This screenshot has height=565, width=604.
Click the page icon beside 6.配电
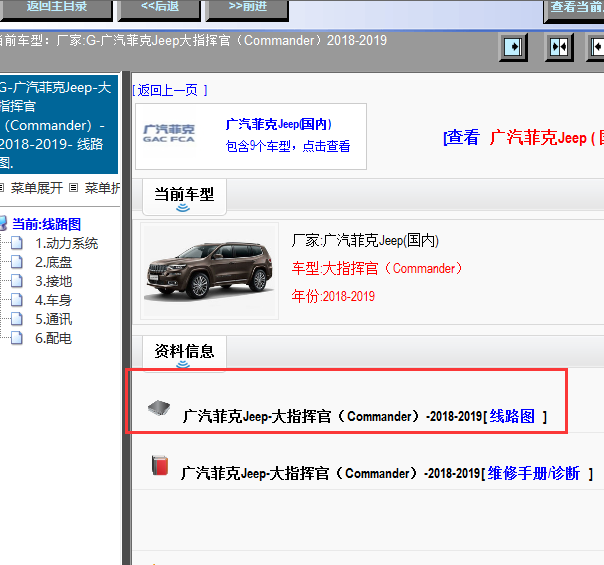(17, 338)
